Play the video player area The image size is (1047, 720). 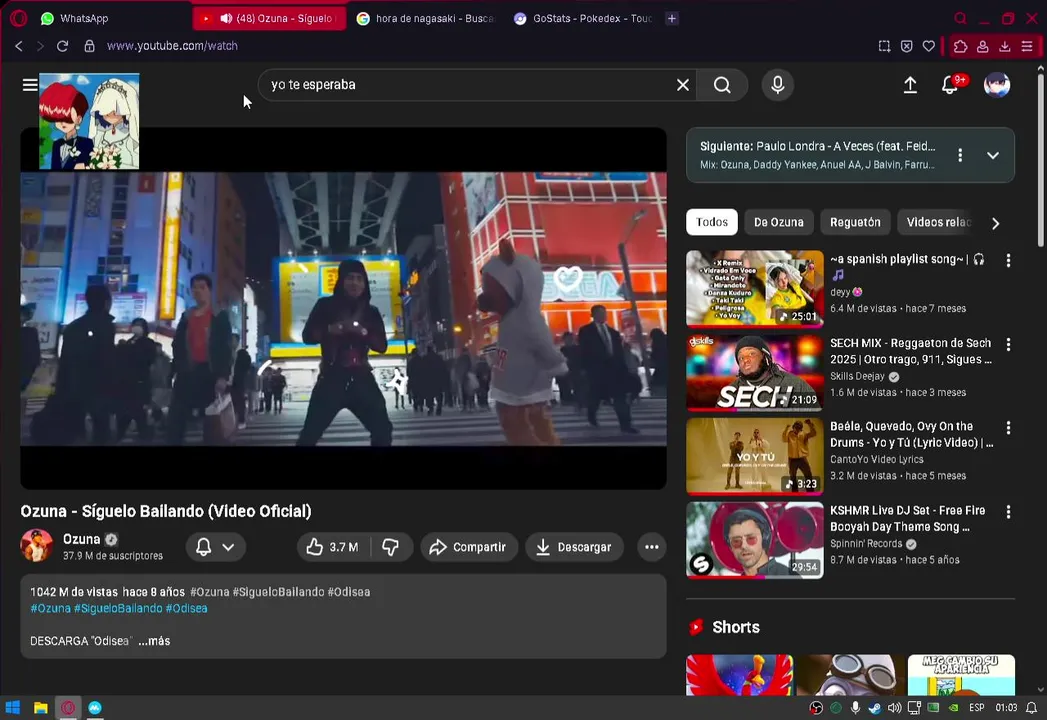[x=343, y=309]
